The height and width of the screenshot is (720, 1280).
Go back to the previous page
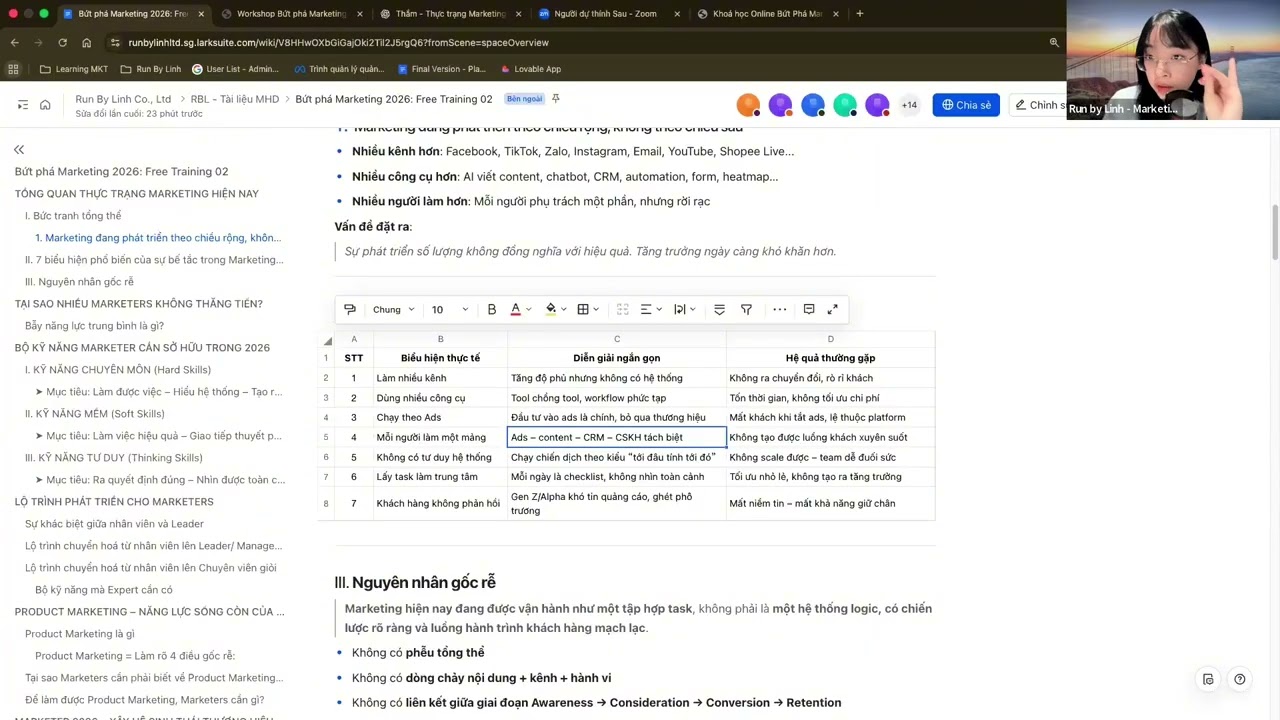tap(14, 43)
